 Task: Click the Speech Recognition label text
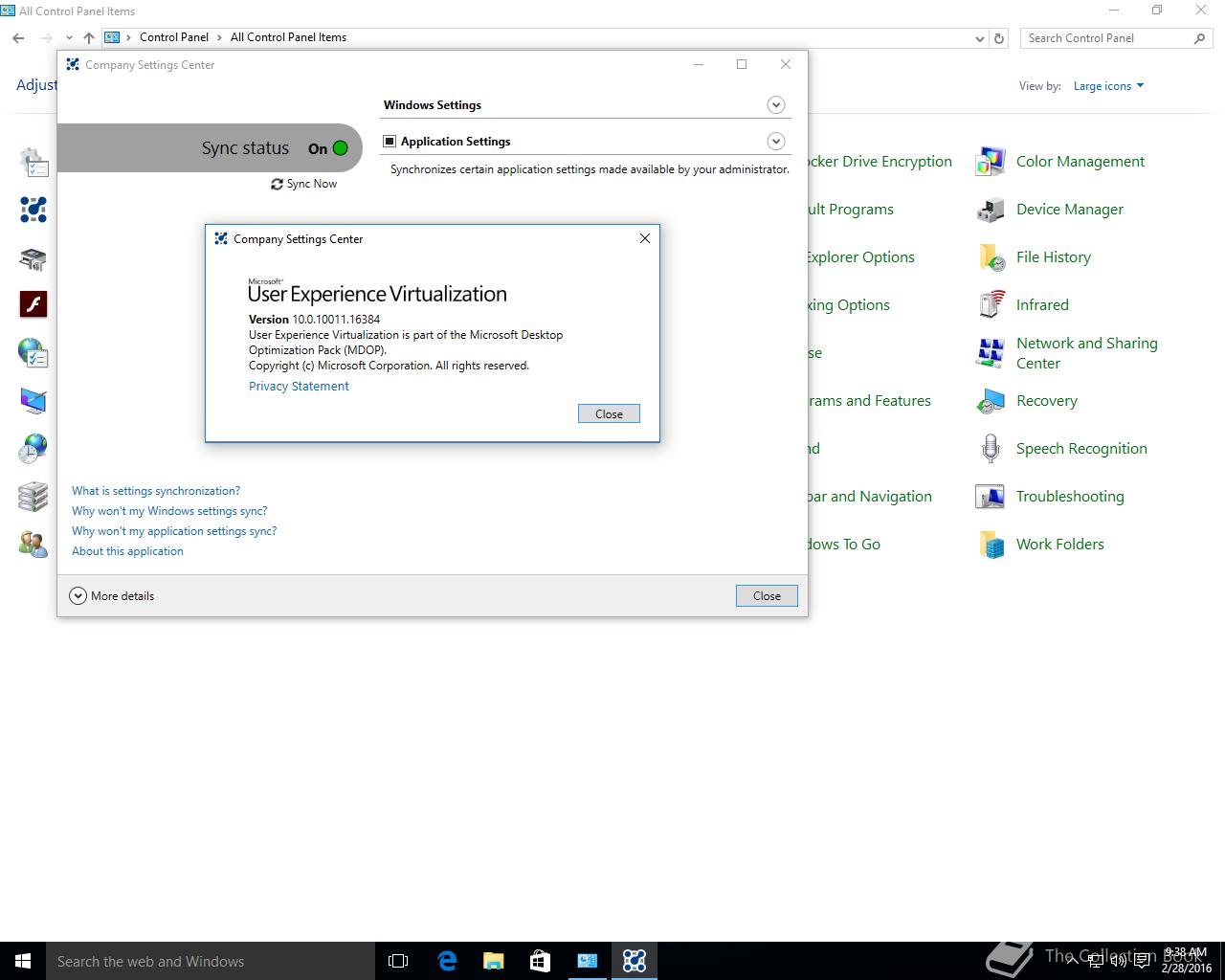coord(1081,449)
